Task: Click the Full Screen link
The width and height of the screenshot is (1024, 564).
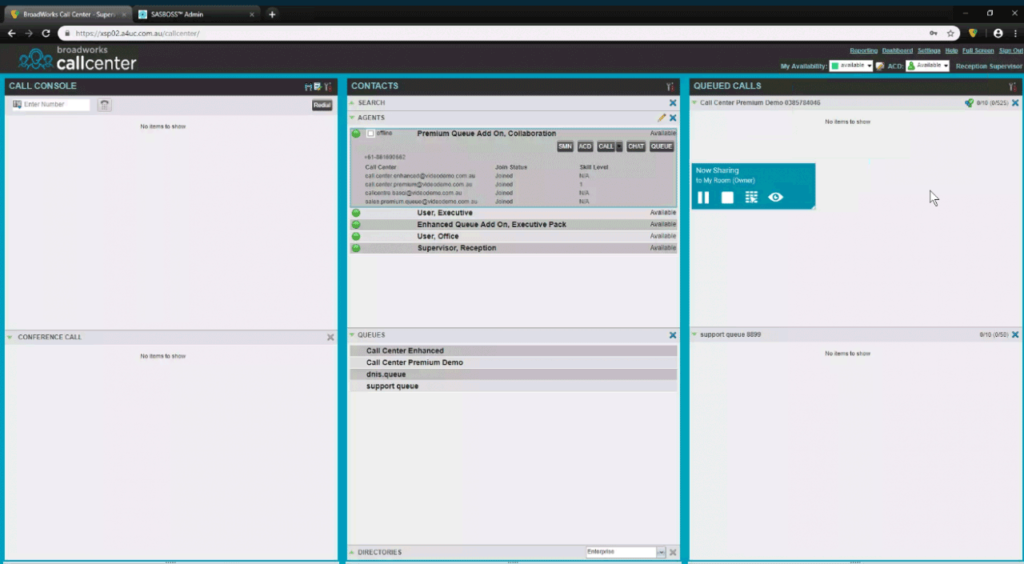Action: tap(978, 51)
